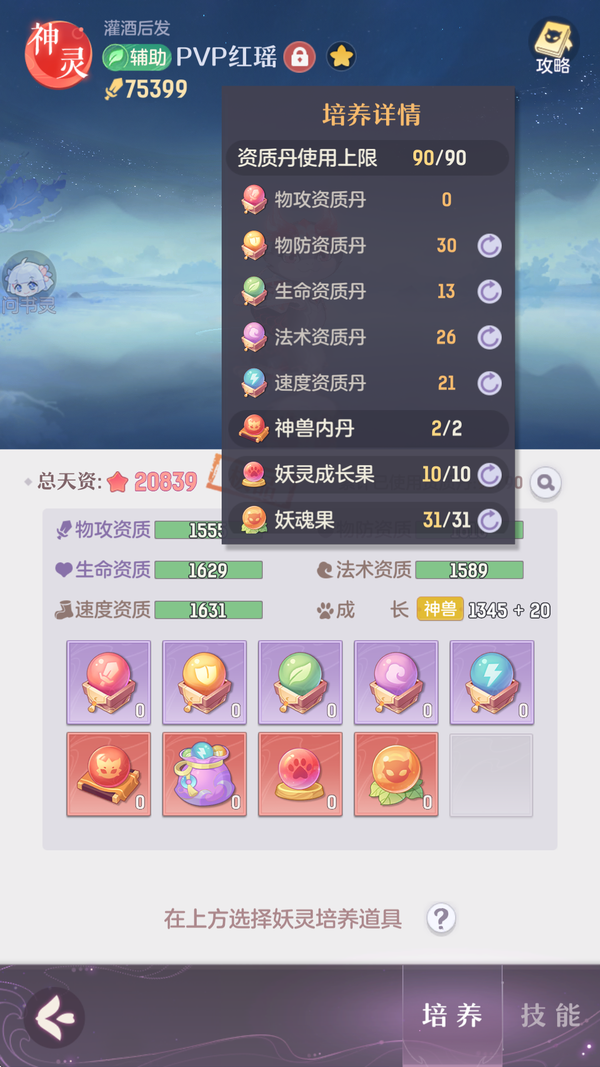Image resolution: width=600 pixels, height=1067 pixels.
Task: Switch to the 培养 tab
Action: [452, 1016]
